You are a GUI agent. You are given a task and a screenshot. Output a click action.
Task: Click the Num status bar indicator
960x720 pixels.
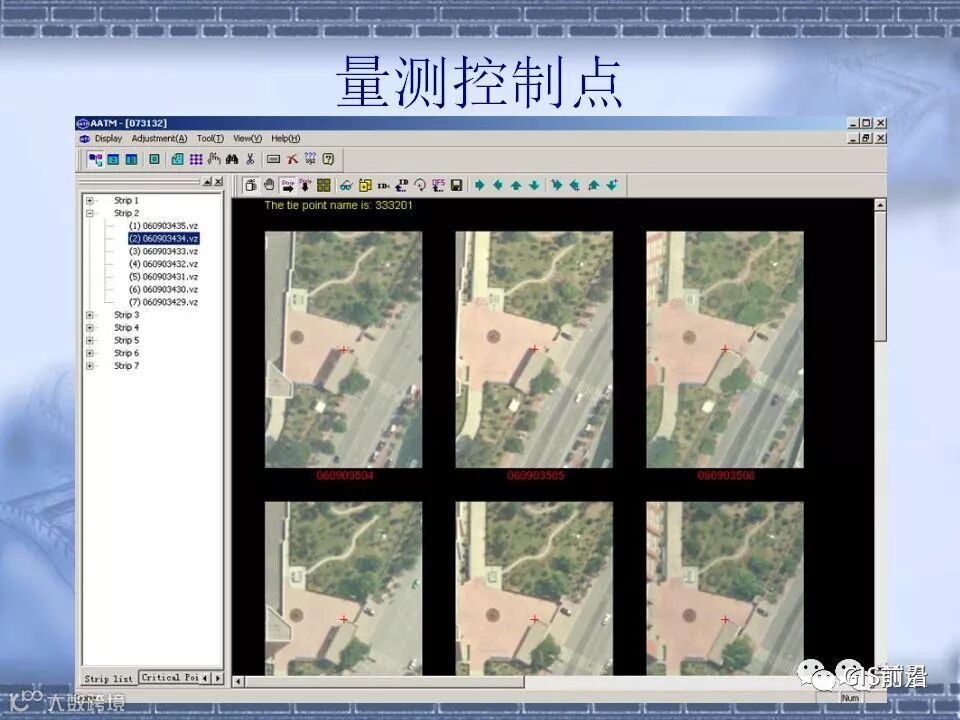pyautogui.click(x=850, y=698)
